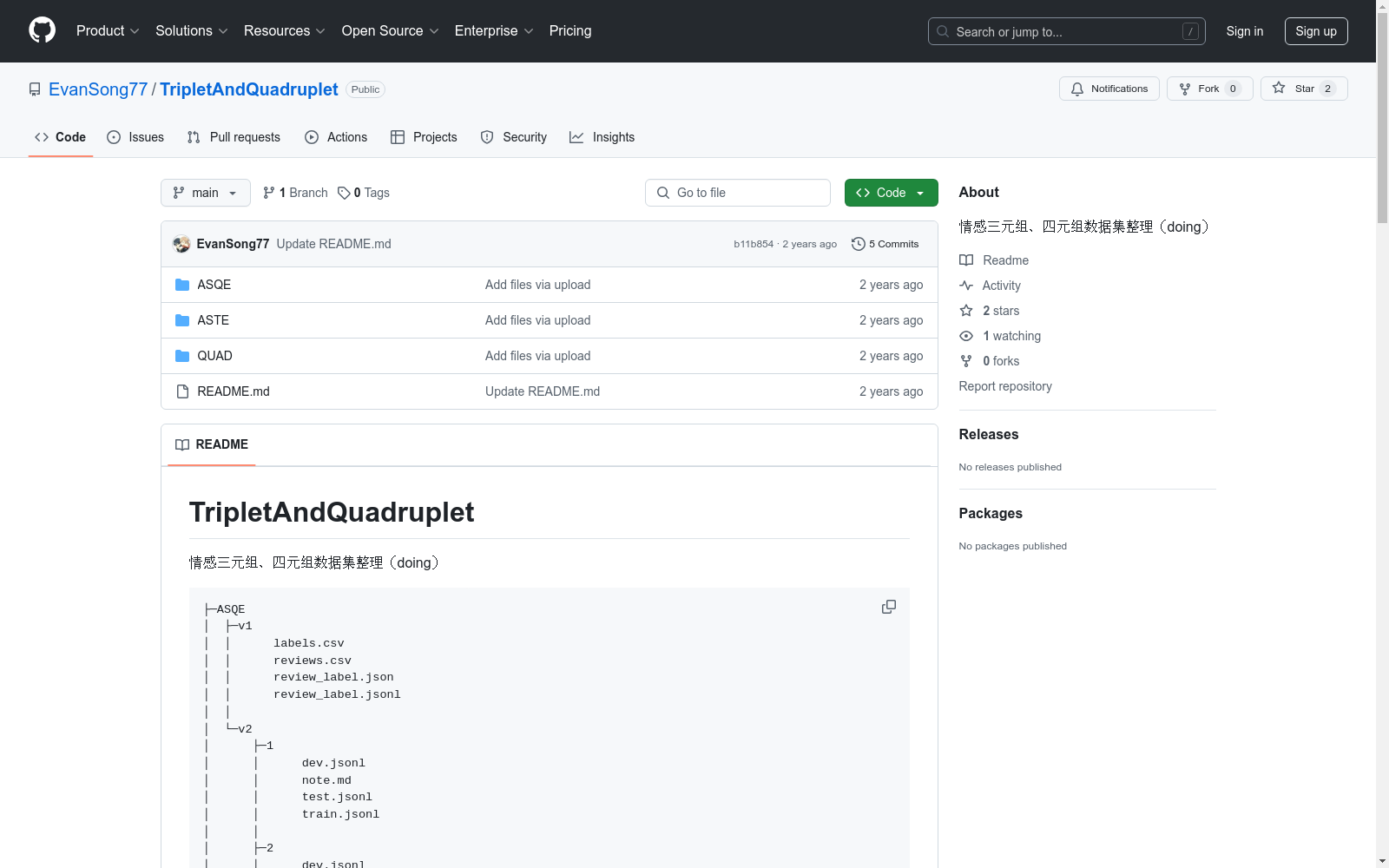1389x868 pixels.
Task: Switch to the Pull requests tab
Action: click(234, 137)
